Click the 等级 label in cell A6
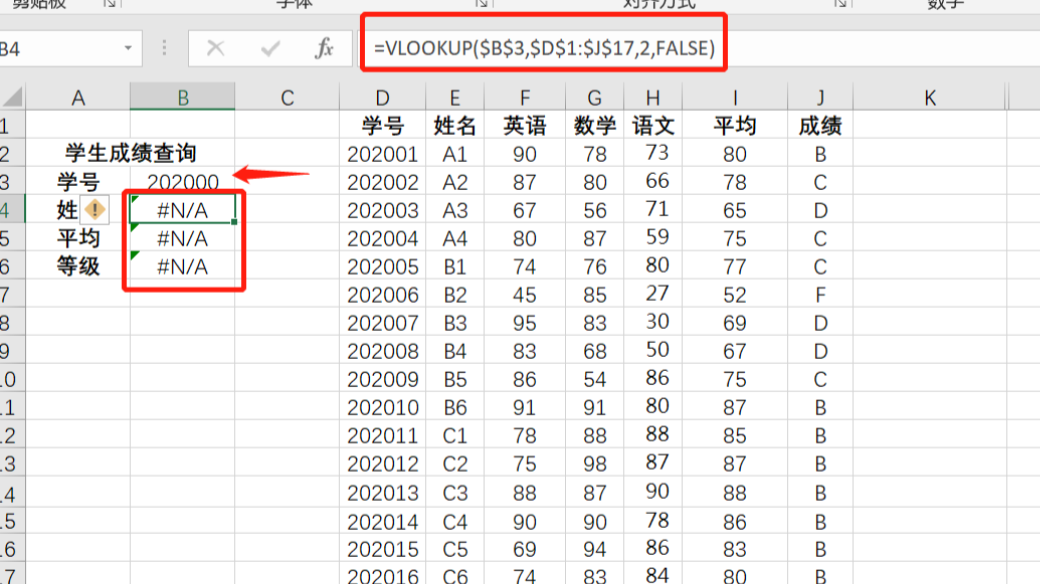This screenshot has height=584, width=1040. coord(78,266)
